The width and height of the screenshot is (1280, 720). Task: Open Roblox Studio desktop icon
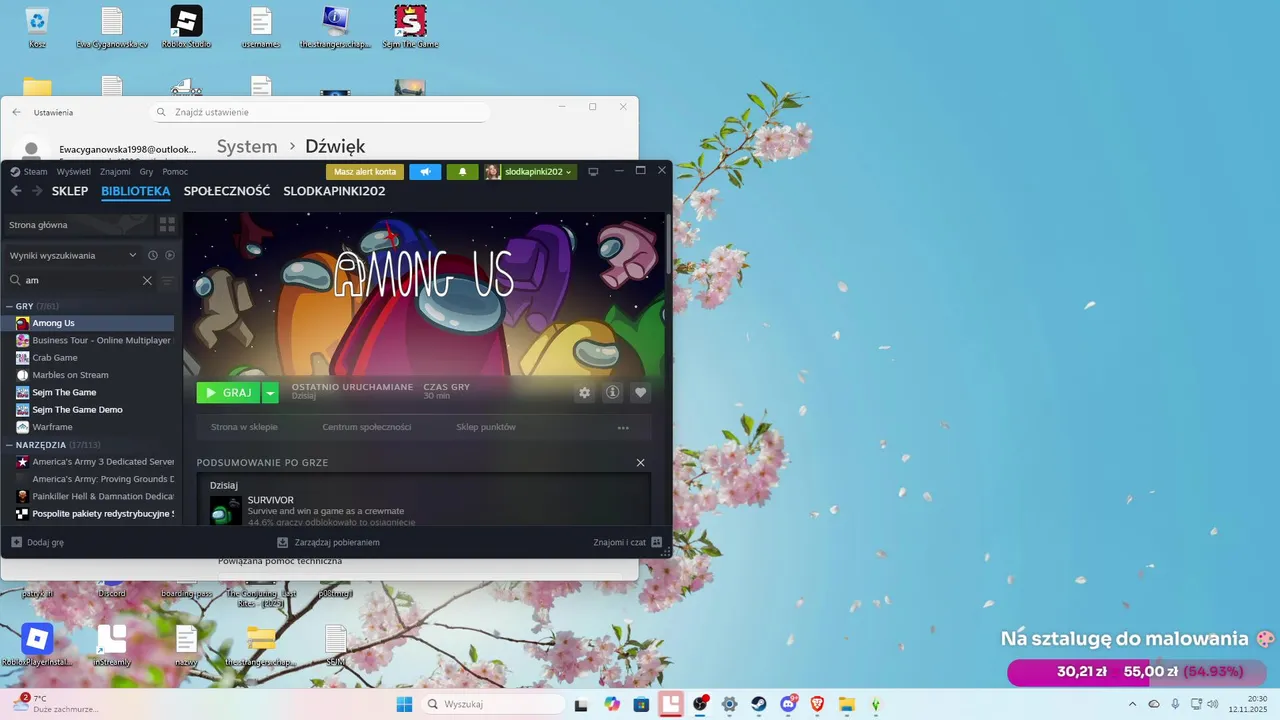coord(186,27)
